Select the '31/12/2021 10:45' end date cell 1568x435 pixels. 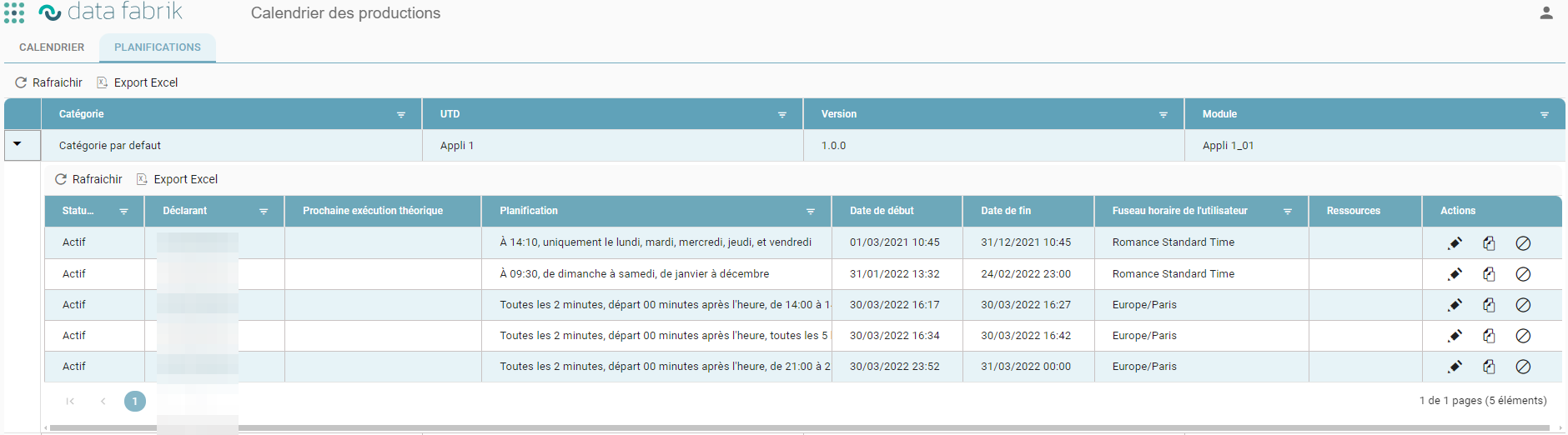point(1028,242)
